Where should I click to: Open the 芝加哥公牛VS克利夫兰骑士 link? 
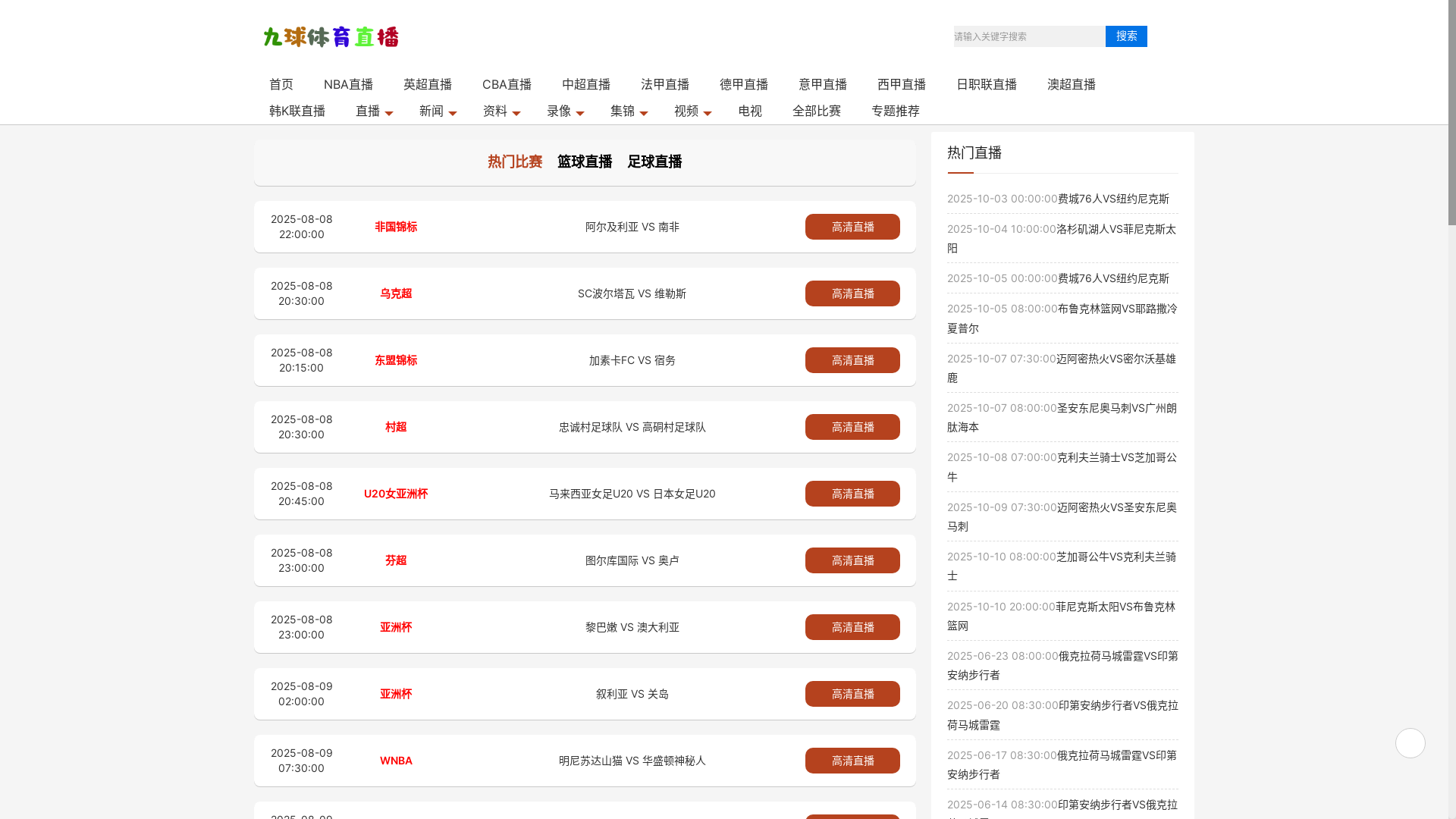(x=1062, y=566)
